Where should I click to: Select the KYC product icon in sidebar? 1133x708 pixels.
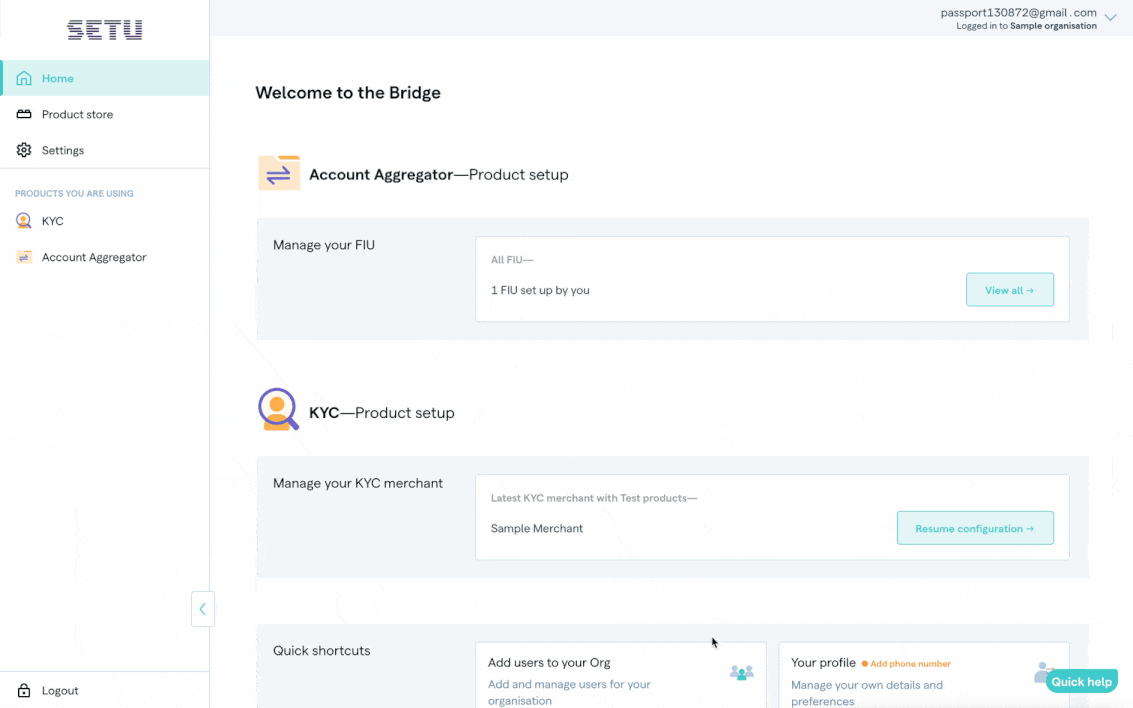click(x=22, y=221)
